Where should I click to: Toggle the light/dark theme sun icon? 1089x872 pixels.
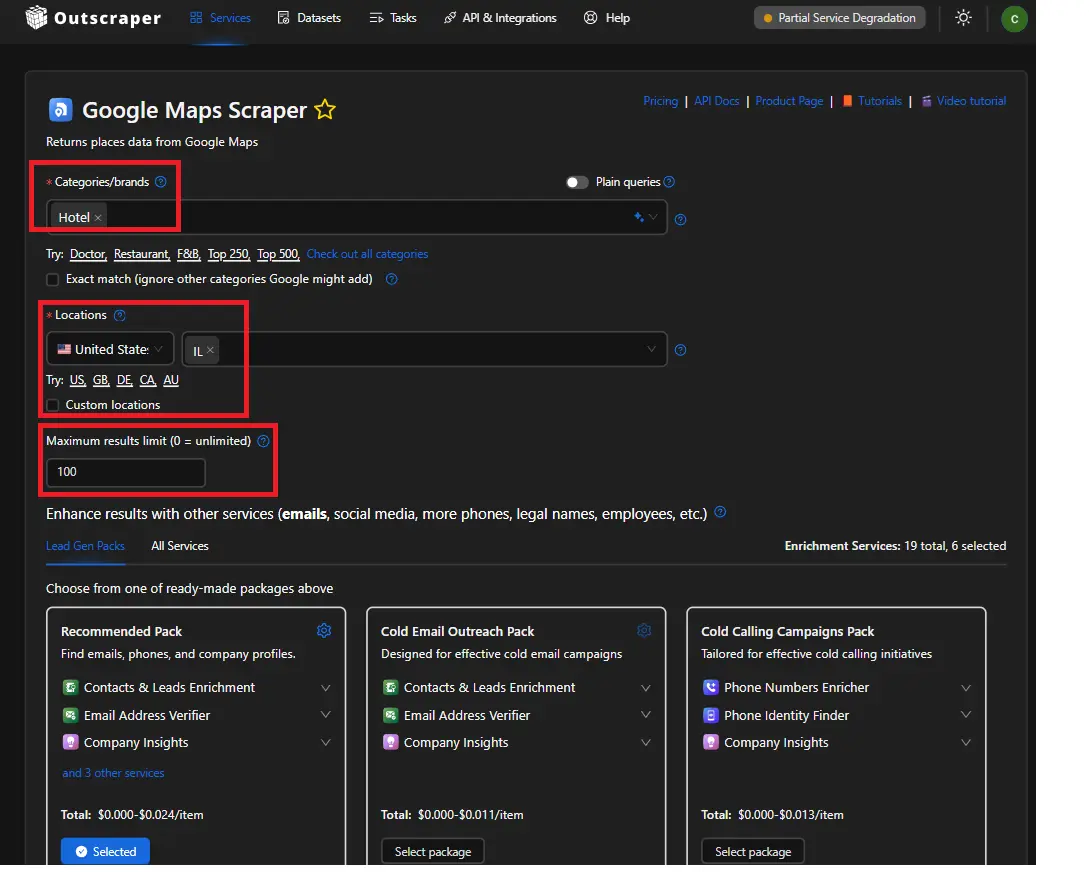[x=963, y=18]
